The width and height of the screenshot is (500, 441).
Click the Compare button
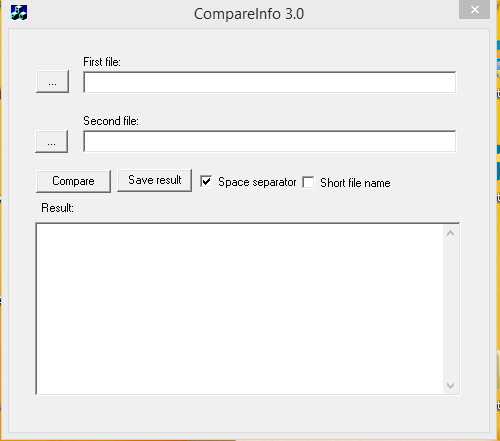pos(73,181)
